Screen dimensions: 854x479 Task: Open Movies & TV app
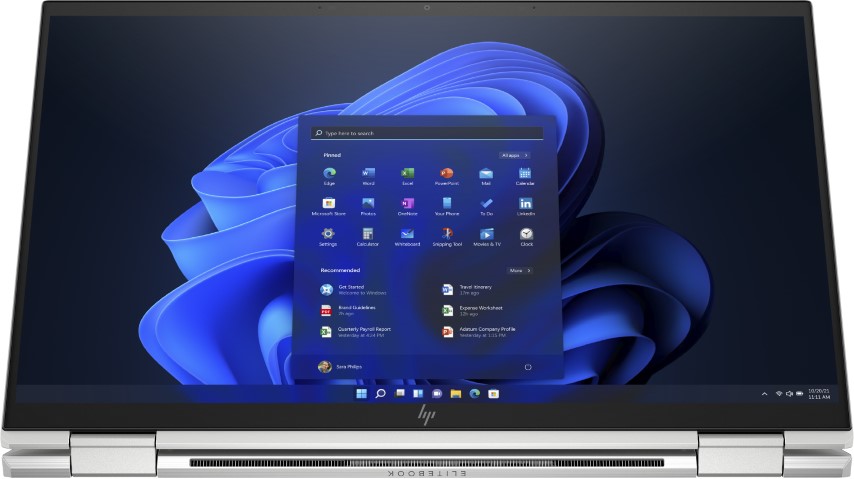pos(487,237)
